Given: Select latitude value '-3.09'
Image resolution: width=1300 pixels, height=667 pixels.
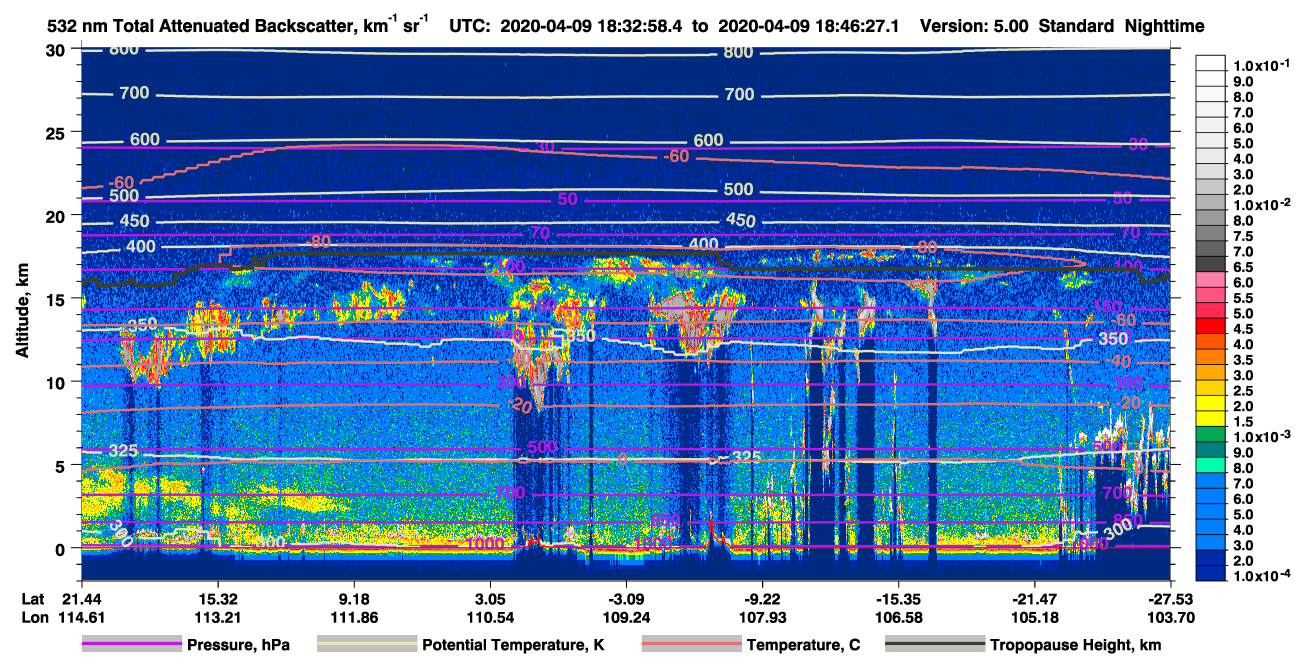Looking at the screenshot, I should click(626, 598).
